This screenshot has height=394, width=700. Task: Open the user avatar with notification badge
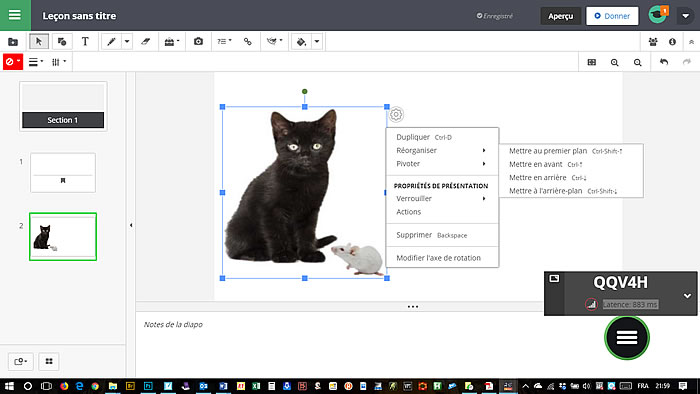point(658,15)
